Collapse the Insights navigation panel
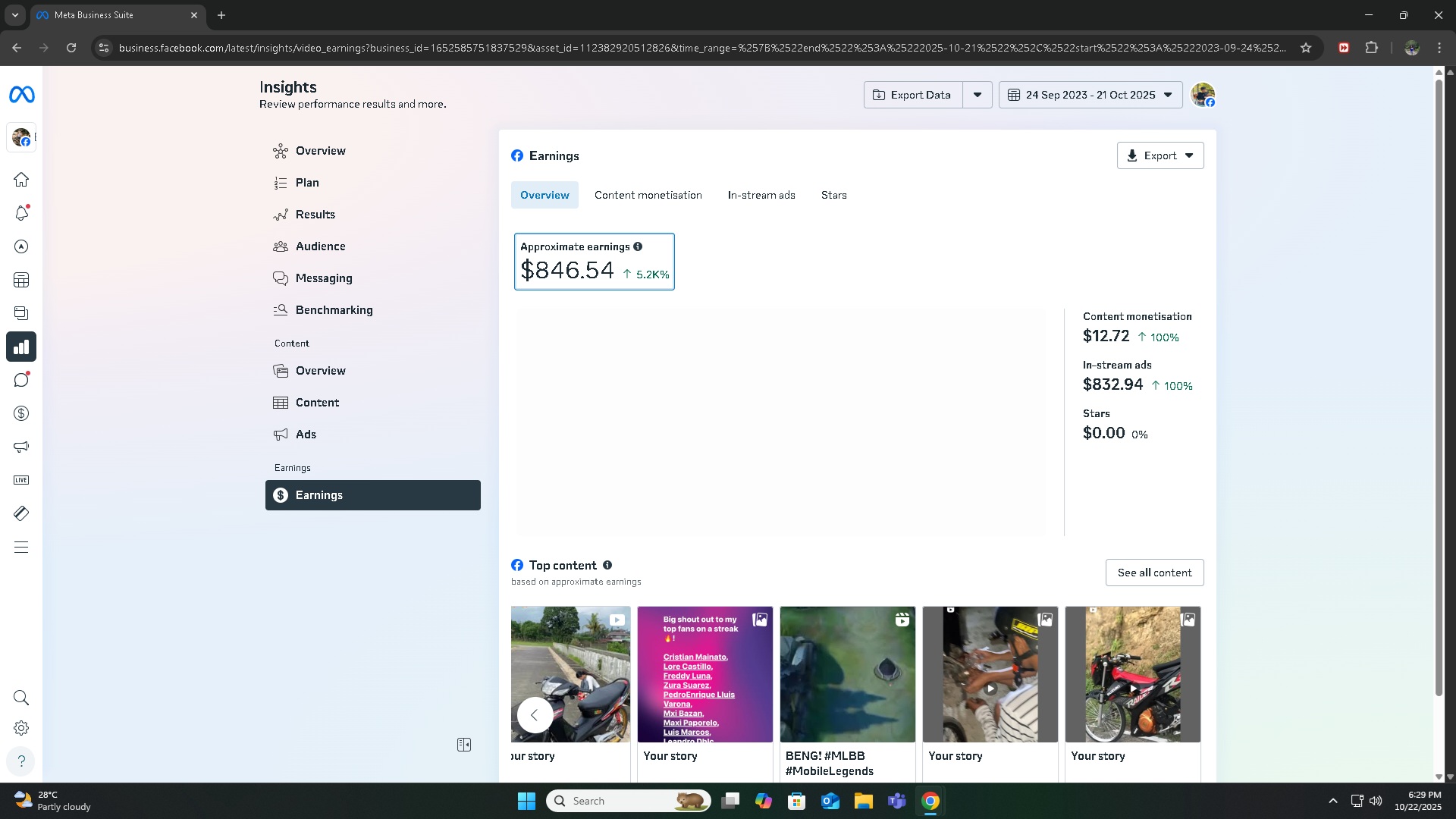 (x=464, y=745)
